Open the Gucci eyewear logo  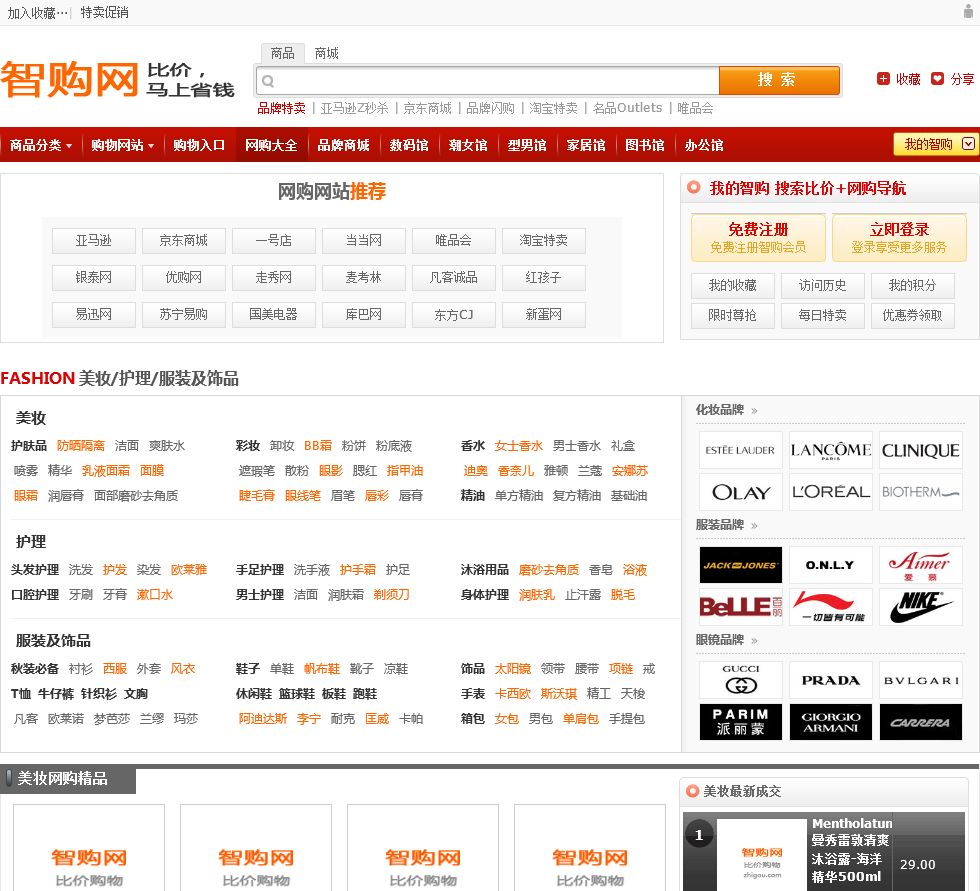pos(740,680)
